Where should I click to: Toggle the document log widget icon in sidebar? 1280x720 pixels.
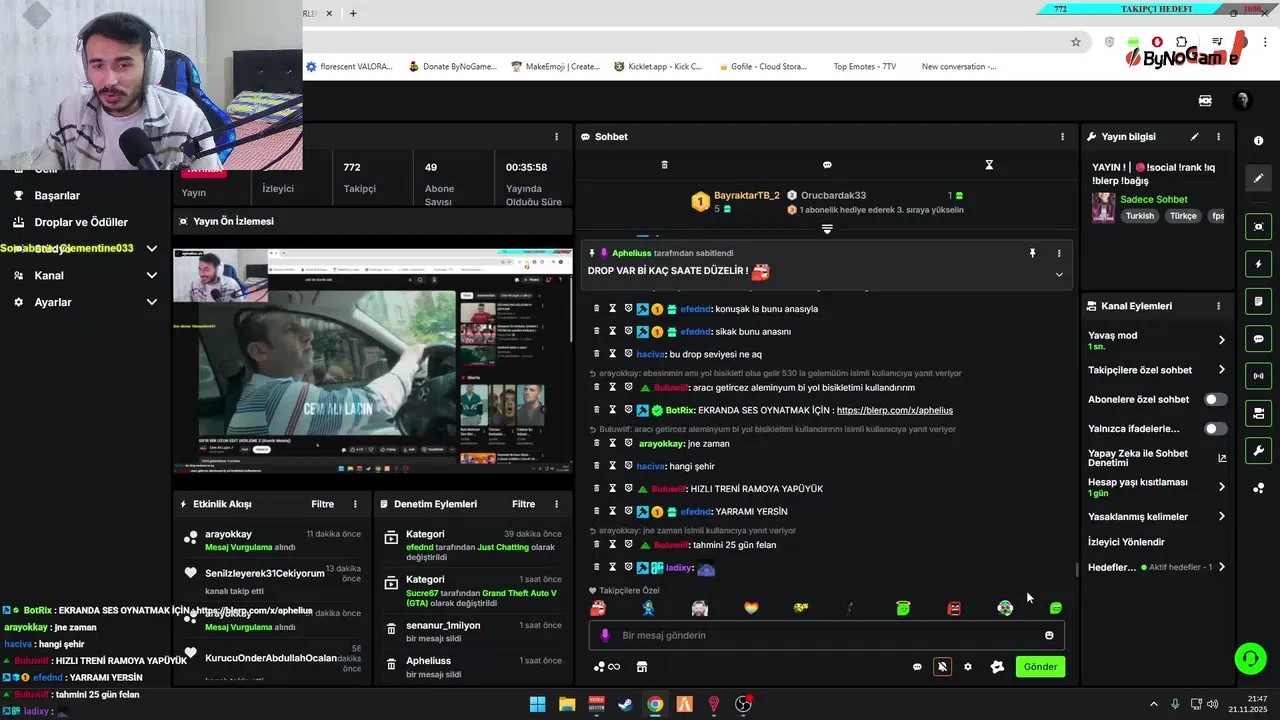1258,301
